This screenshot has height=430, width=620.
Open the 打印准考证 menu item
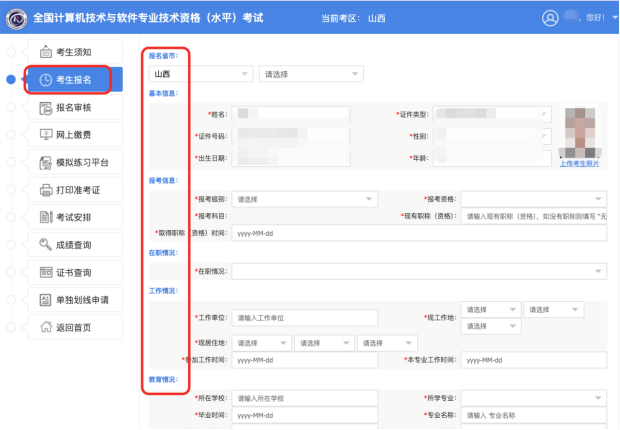coord(75,190)
